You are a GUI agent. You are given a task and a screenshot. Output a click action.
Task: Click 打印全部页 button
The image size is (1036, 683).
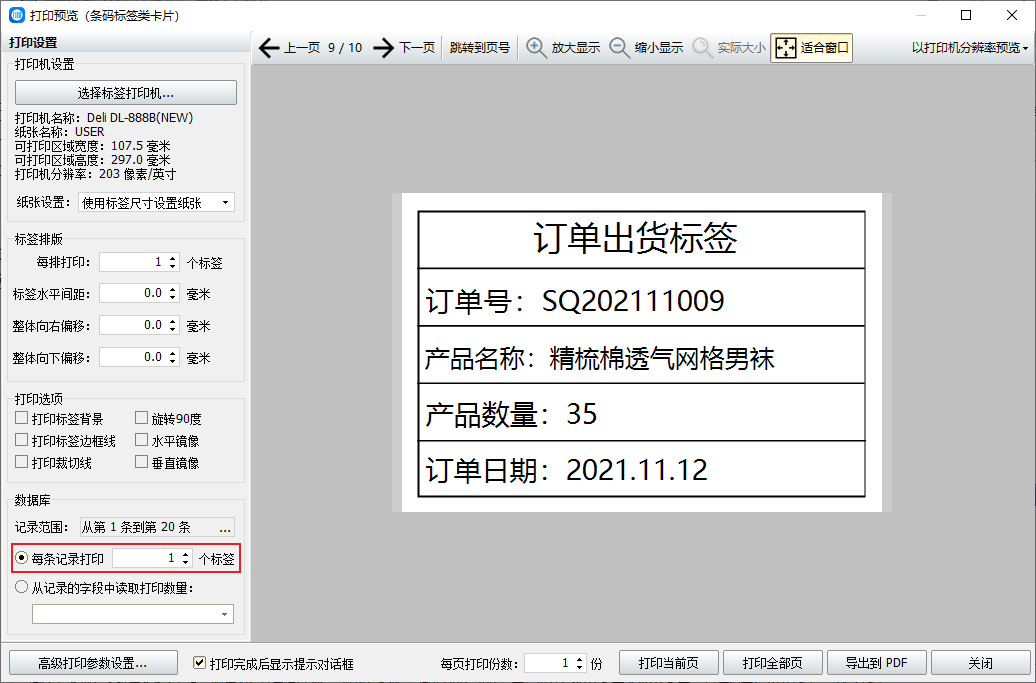click(x=773, y=663)
